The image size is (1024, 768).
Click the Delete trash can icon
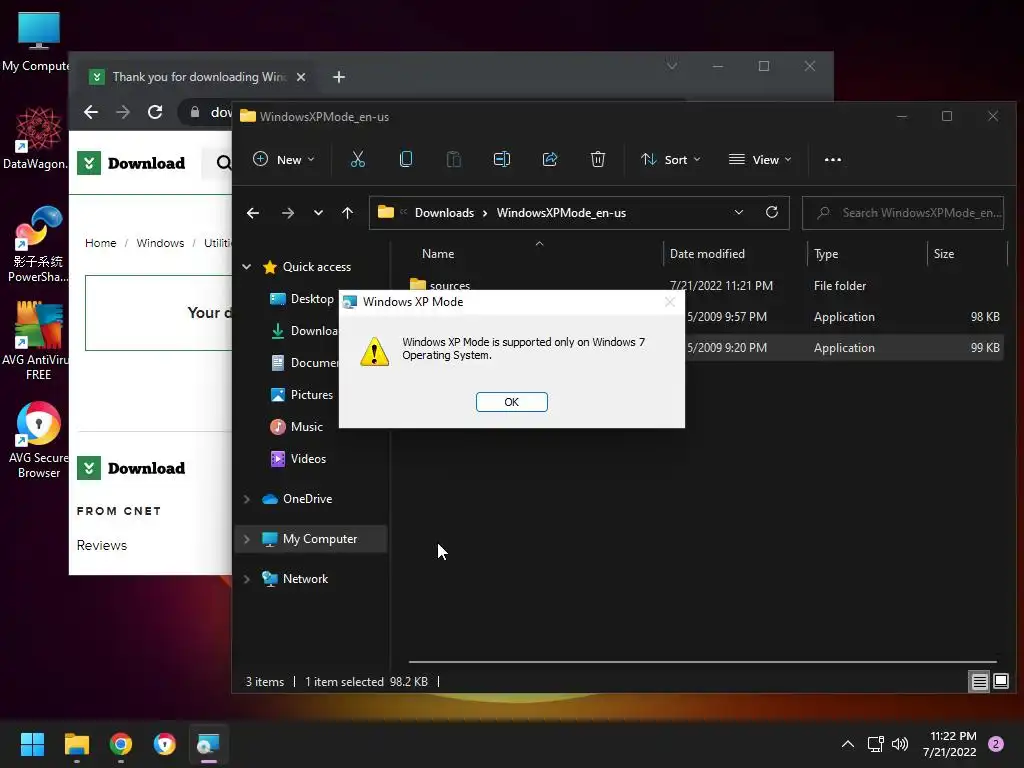598,159
